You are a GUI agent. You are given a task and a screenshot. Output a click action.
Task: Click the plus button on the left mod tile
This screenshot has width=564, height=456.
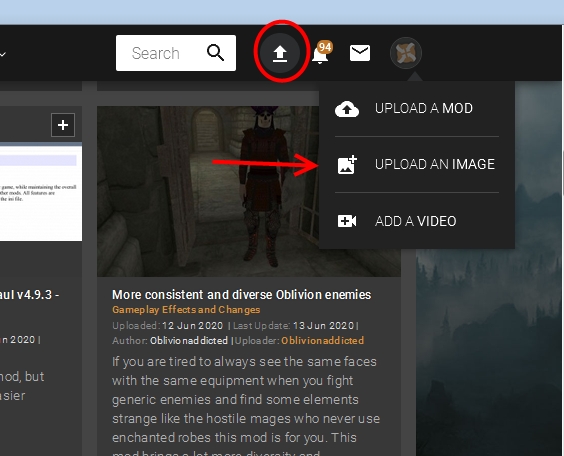pyautogui.click(x=63, y=125)
